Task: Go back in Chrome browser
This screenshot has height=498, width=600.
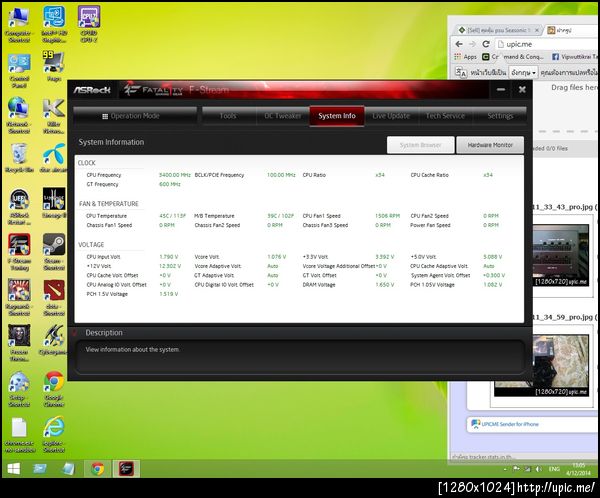Action: click(x=459, y=44)
